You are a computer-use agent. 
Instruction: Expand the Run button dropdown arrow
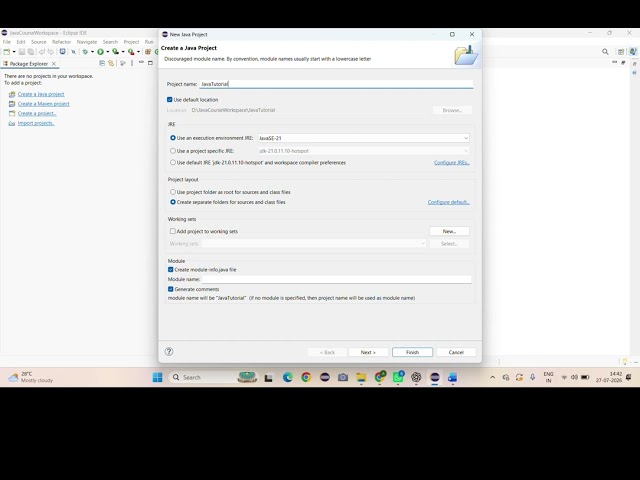pos(108,52)
